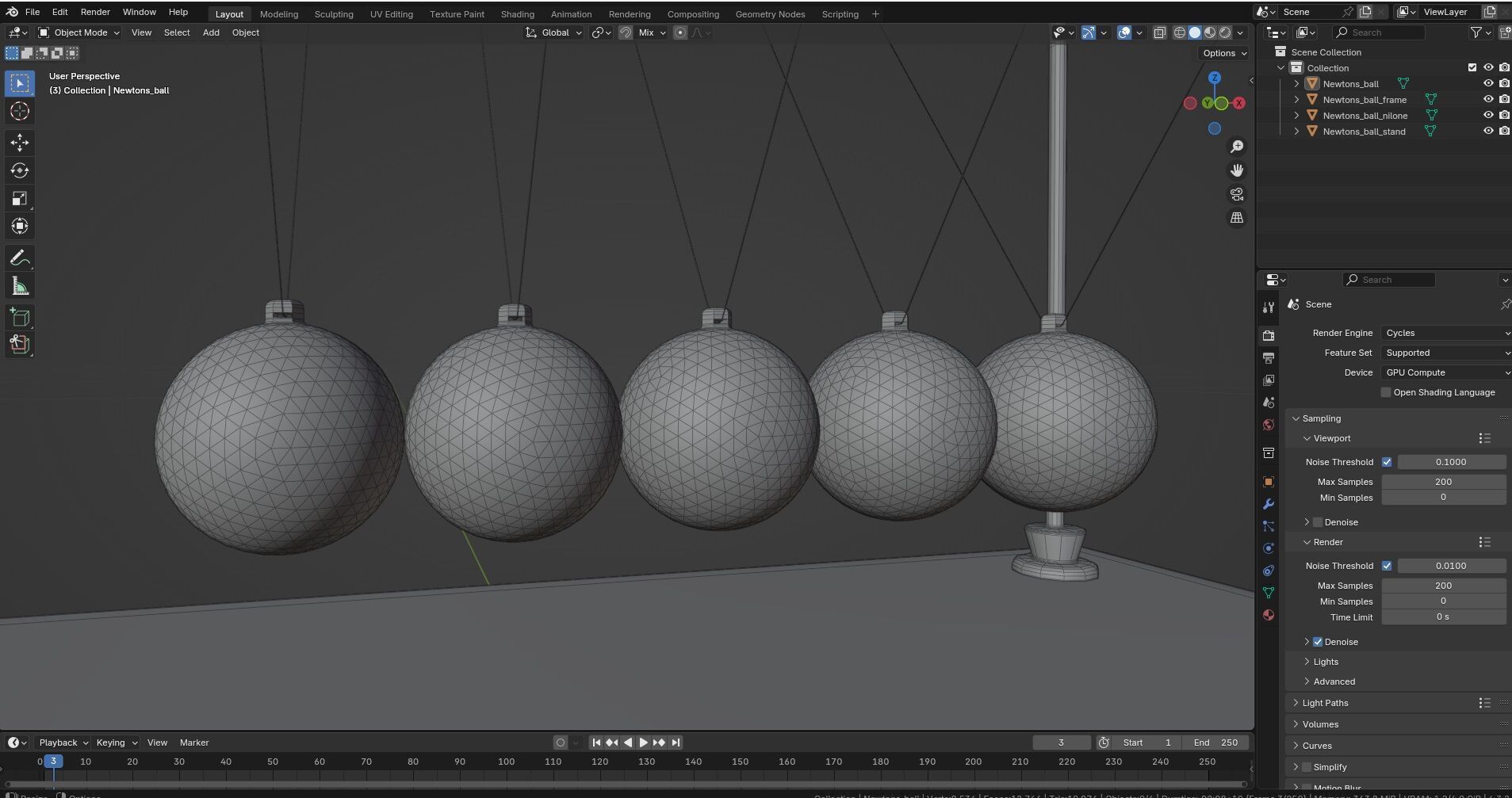The image size is (1512, 798).
Task: Open Render Engine dropdown
Action: [1446, 333]
